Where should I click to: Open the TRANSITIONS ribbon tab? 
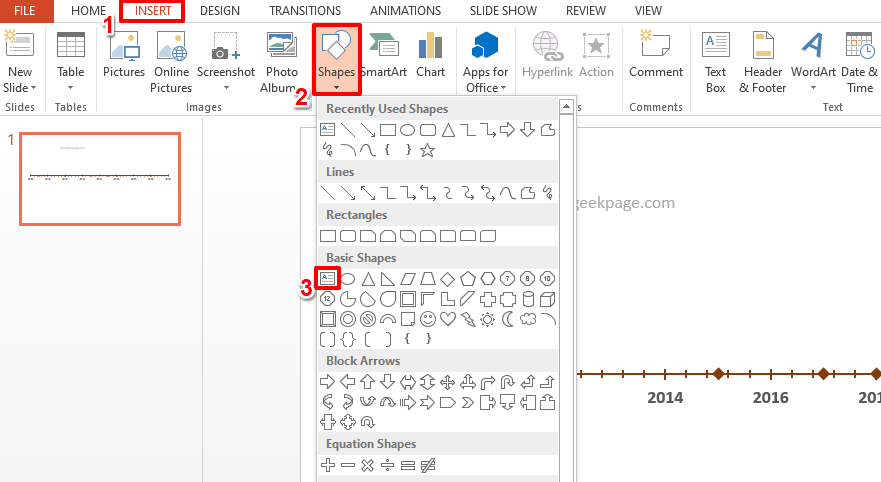click(x=305, y=11)
